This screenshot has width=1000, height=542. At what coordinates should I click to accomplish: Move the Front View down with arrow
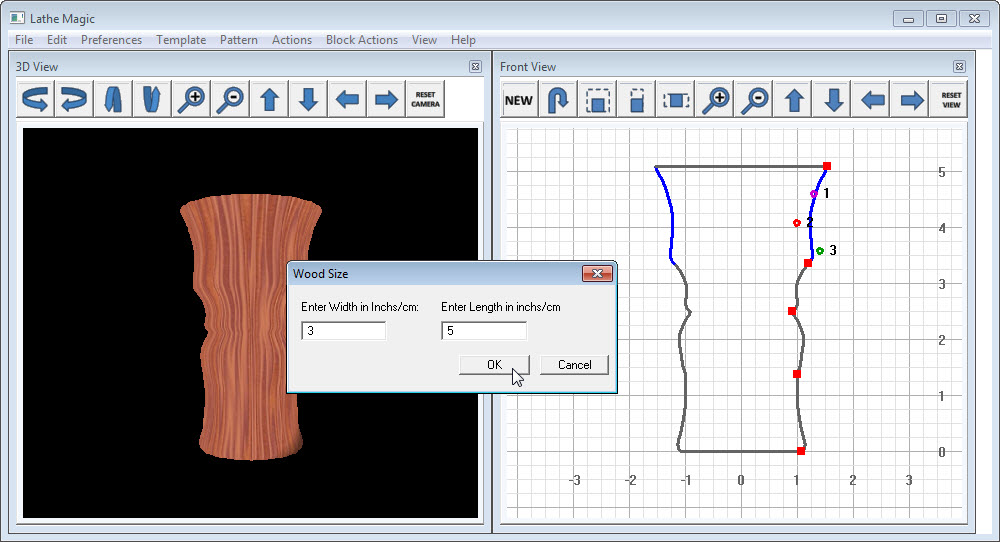point(833,100)
